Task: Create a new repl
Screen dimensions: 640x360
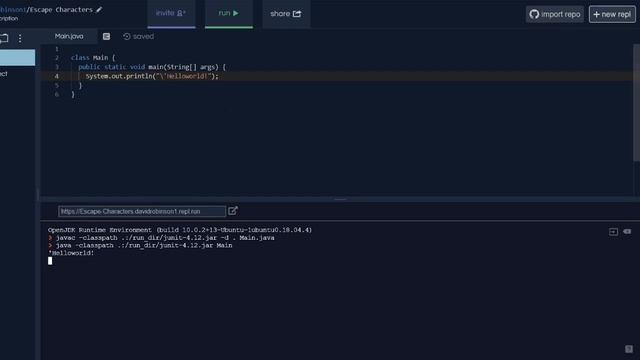Action: (x=612, y=14)
